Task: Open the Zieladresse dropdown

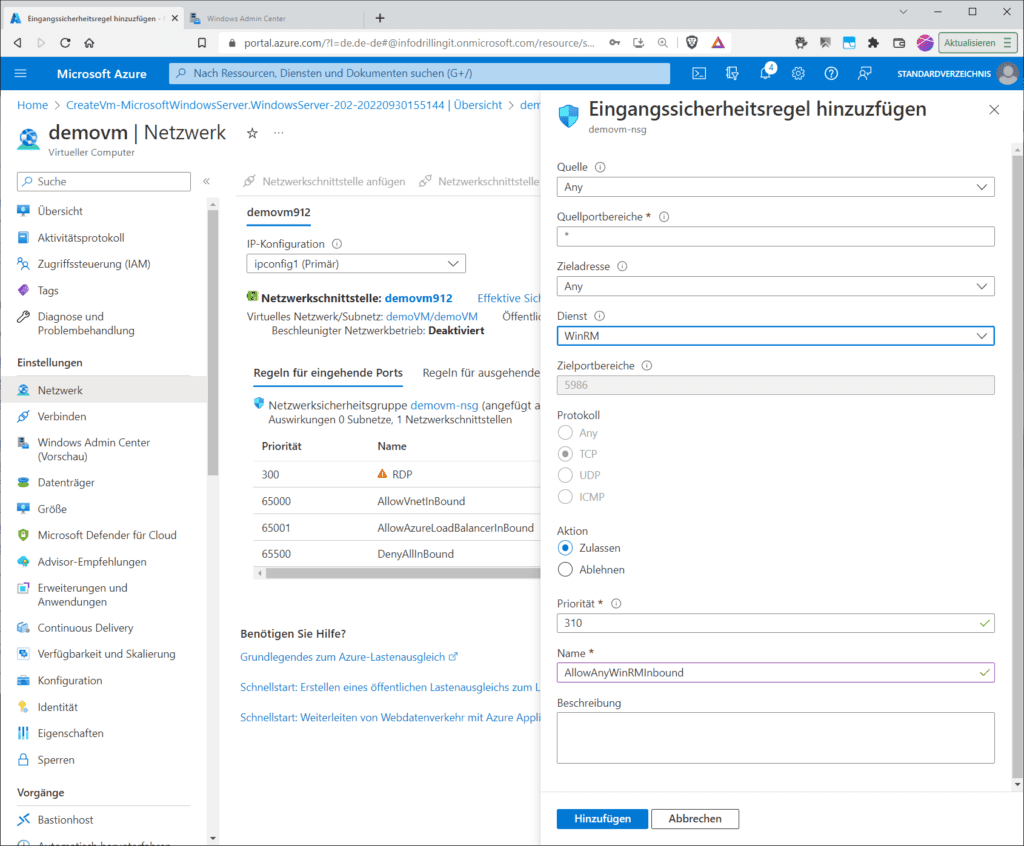Action: 775,286
